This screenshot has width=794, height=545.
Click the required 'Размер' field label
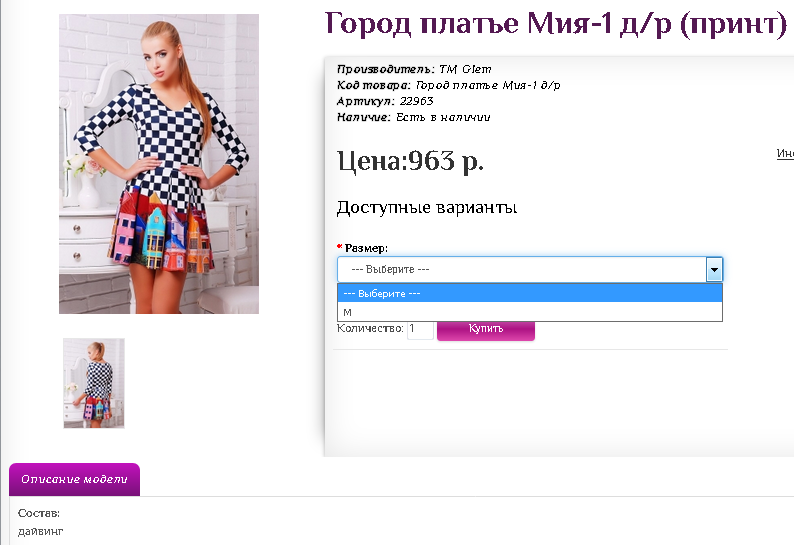click(366, 248)
